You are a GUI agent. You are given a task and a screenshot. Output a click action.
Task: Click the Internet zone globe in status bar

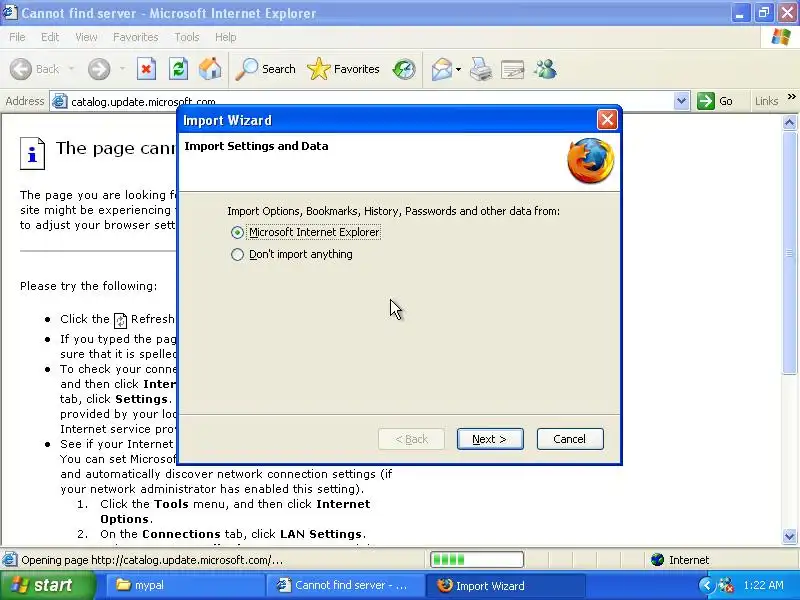click(x=657, y=560)
